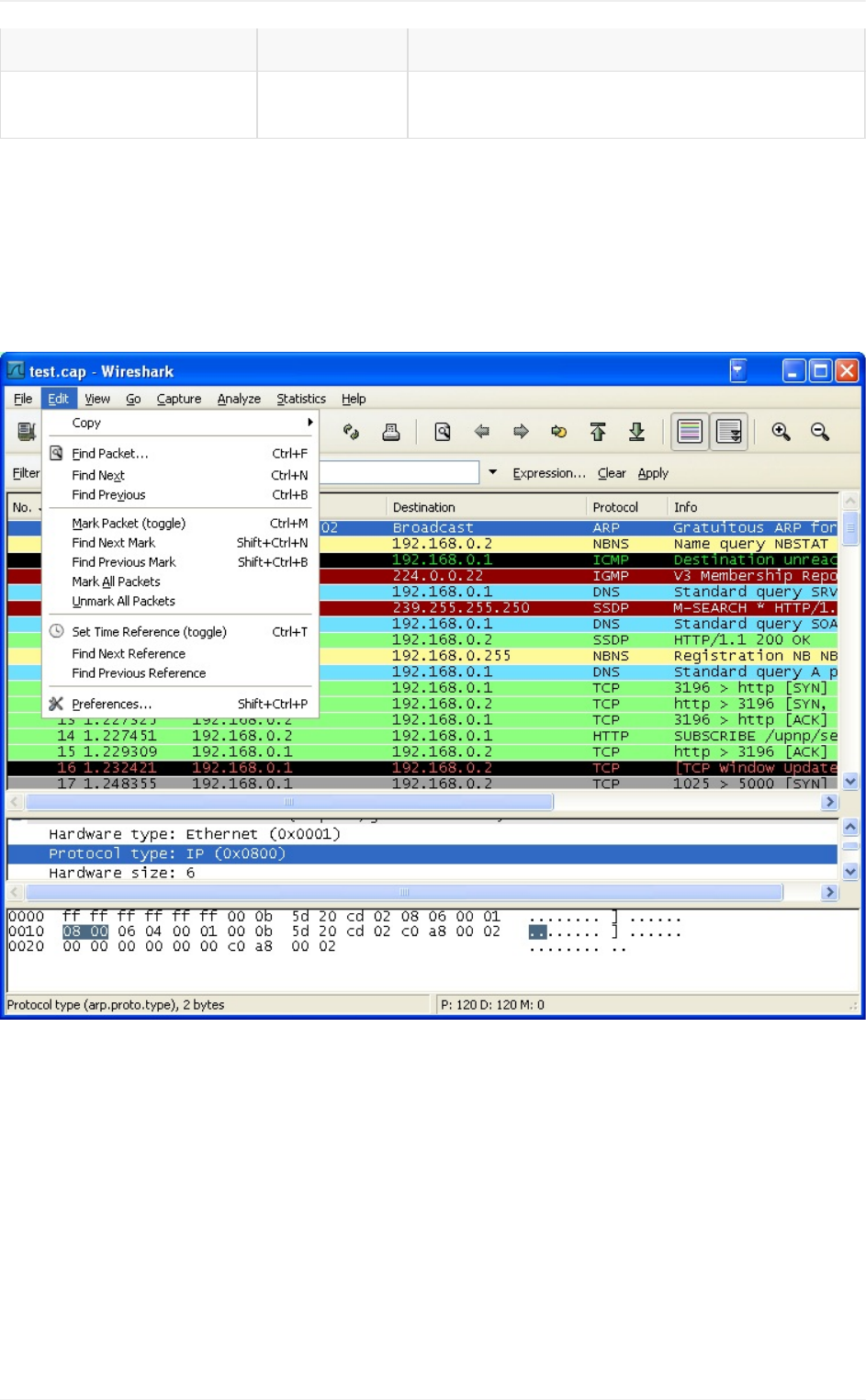
Task: Open Preferences... from Edit menu
Action: tap(181, 704)
